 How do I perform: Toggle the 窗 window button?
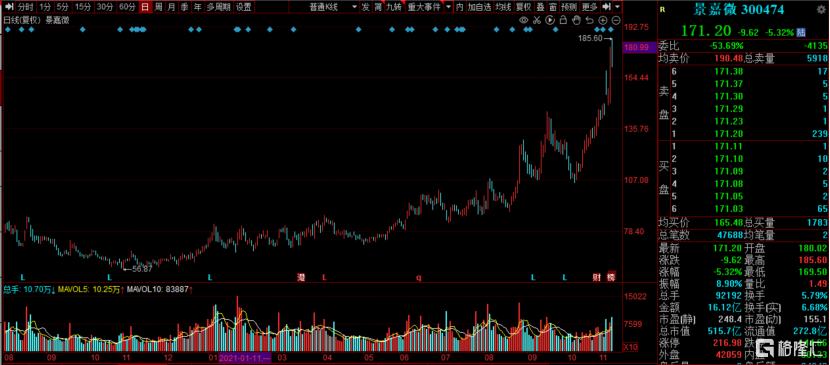coord(553,7)
